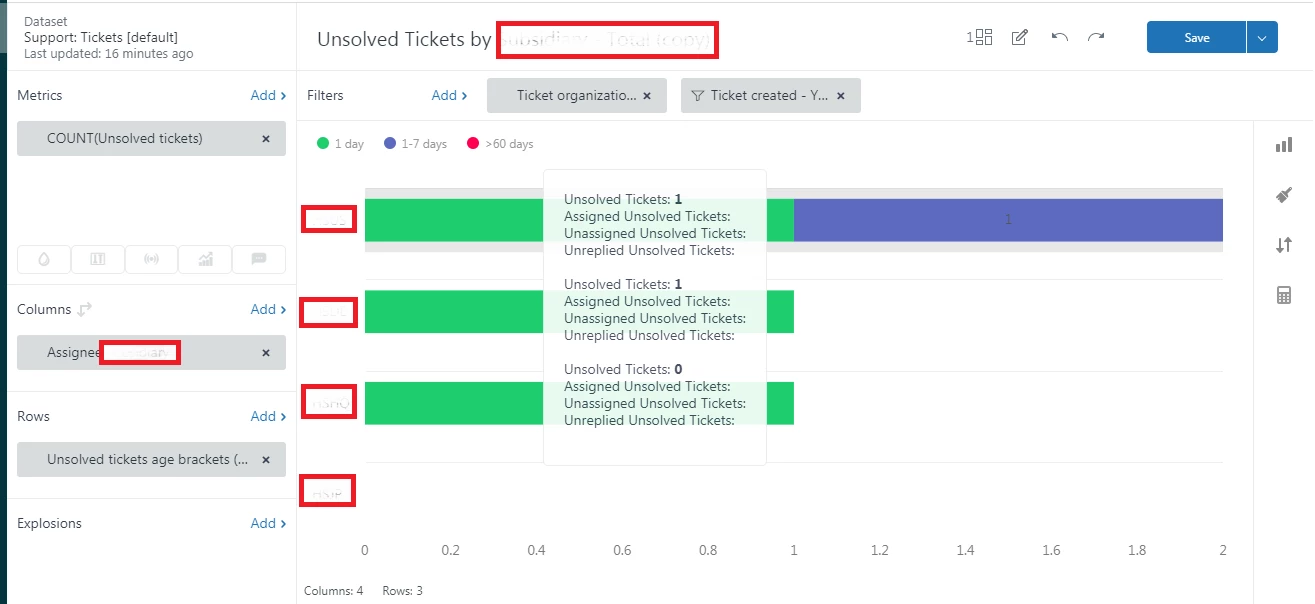The height and width of the screenshot is (604, 1315).
Task: Expand Add for Explosions
Action: pyautogui.click(x=268, y=524)
